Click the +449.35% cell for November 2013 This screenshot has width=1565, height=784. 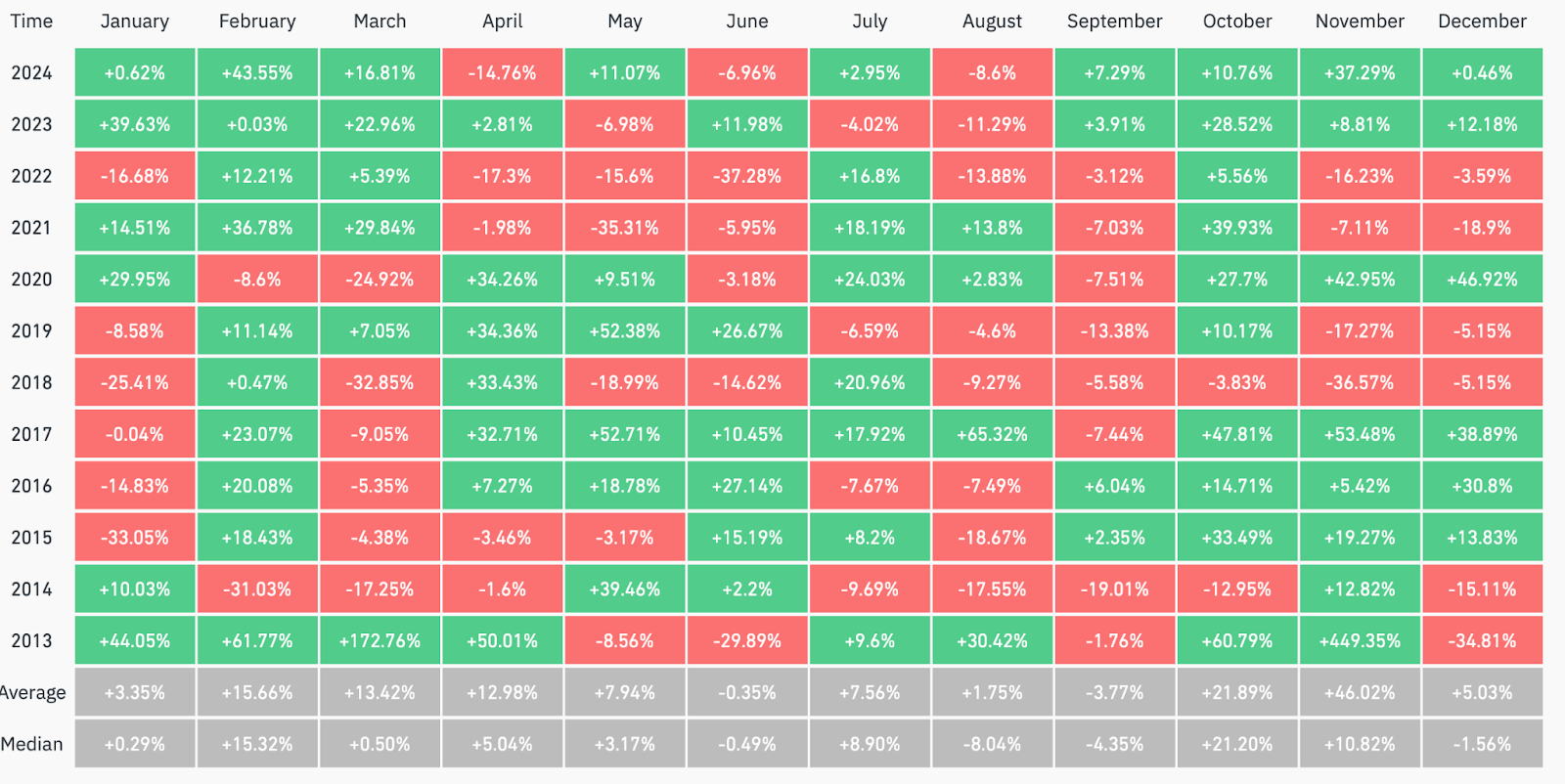(x=1360, y=641)
